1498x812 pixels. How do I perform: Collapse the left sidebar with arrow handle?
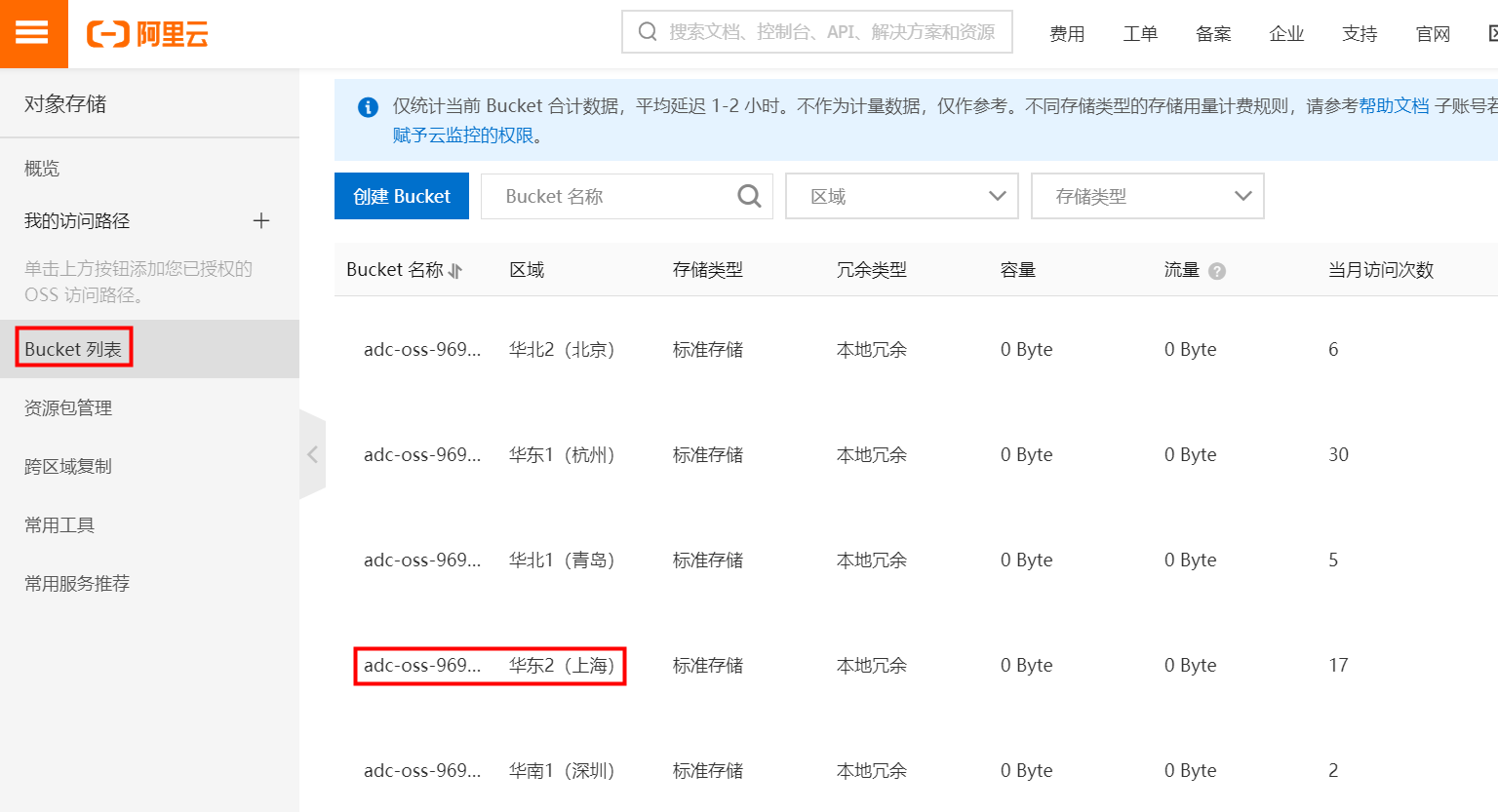click(312, 454)
